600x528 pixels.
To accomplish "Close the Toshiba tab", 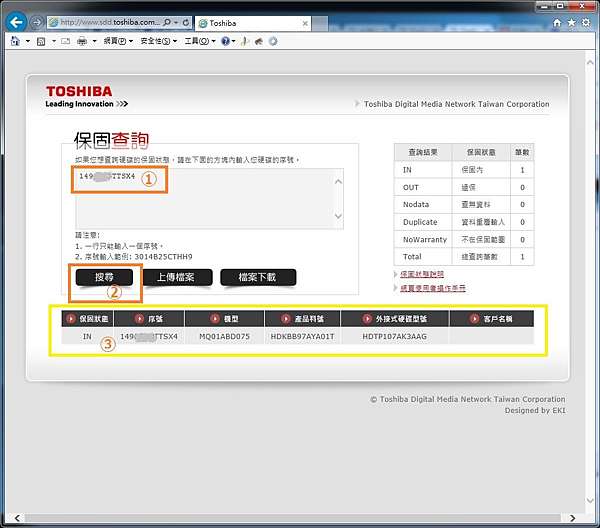I will pyautogui.click(x=305, y=23).
